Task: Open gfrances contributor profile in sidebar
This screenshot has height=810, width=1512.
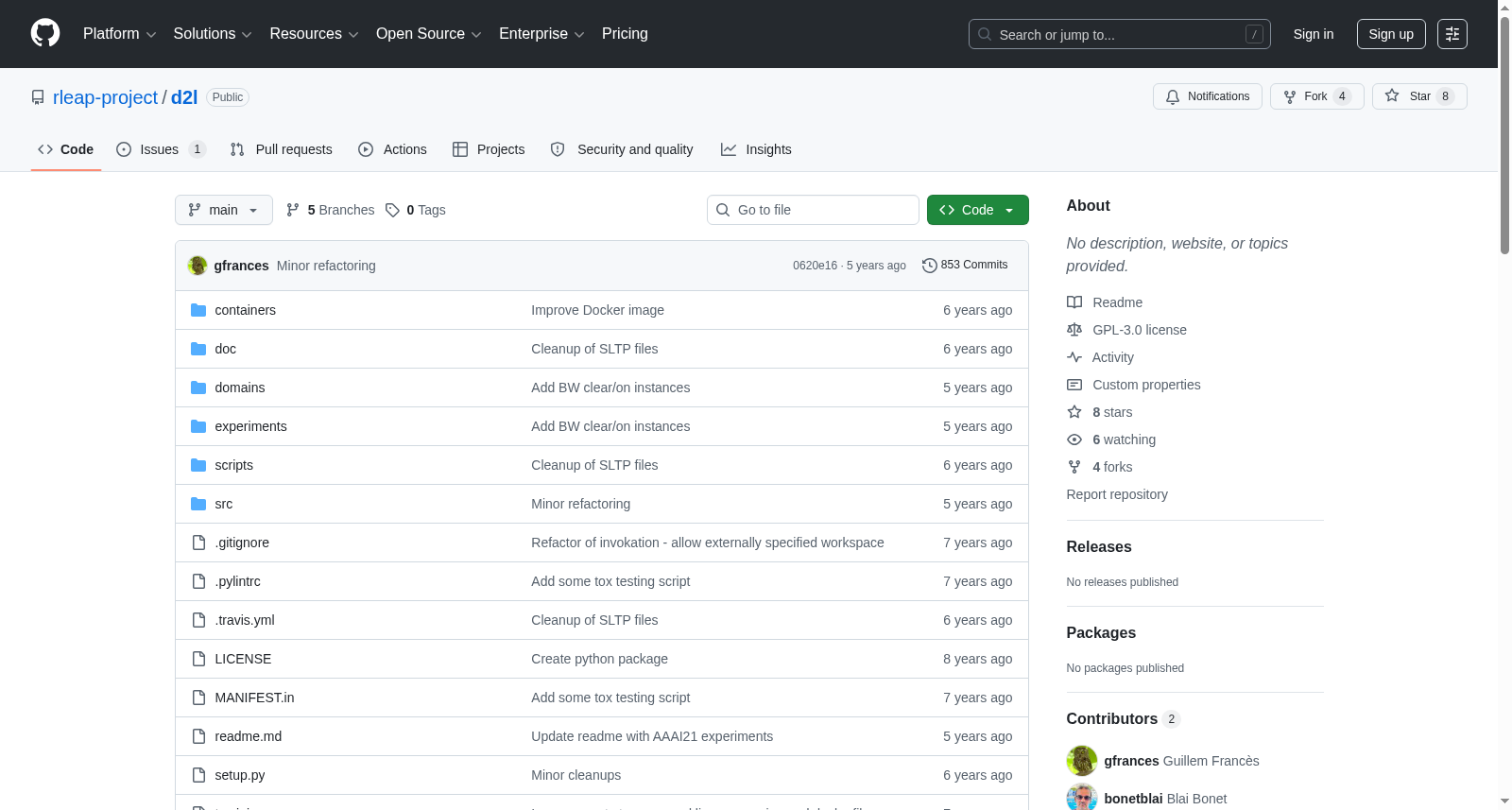Action: [1131, 761]
